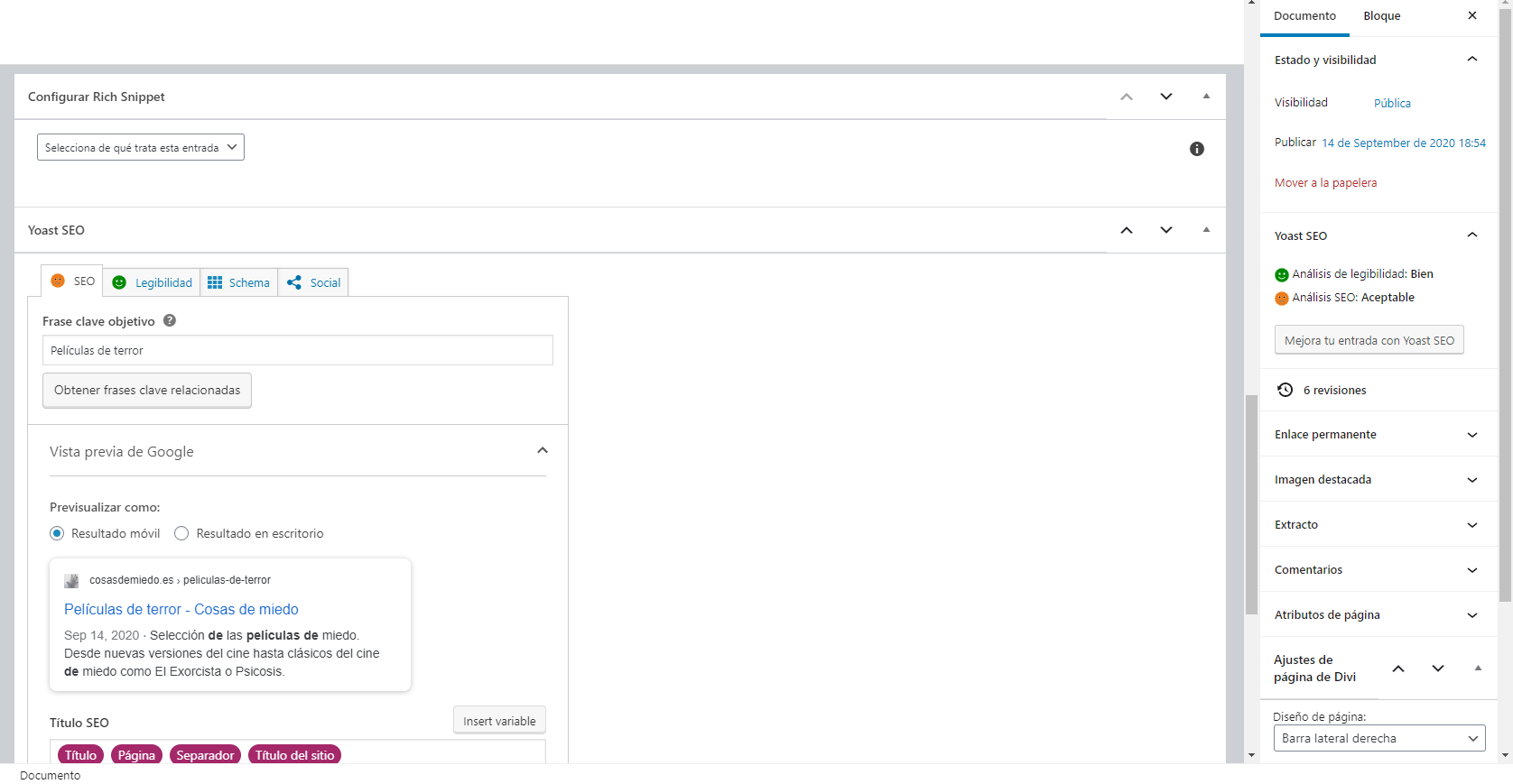Click the Separador variable tag
Screen dimensions: 1513x784
pyautogui.click(x=205, y=755)
